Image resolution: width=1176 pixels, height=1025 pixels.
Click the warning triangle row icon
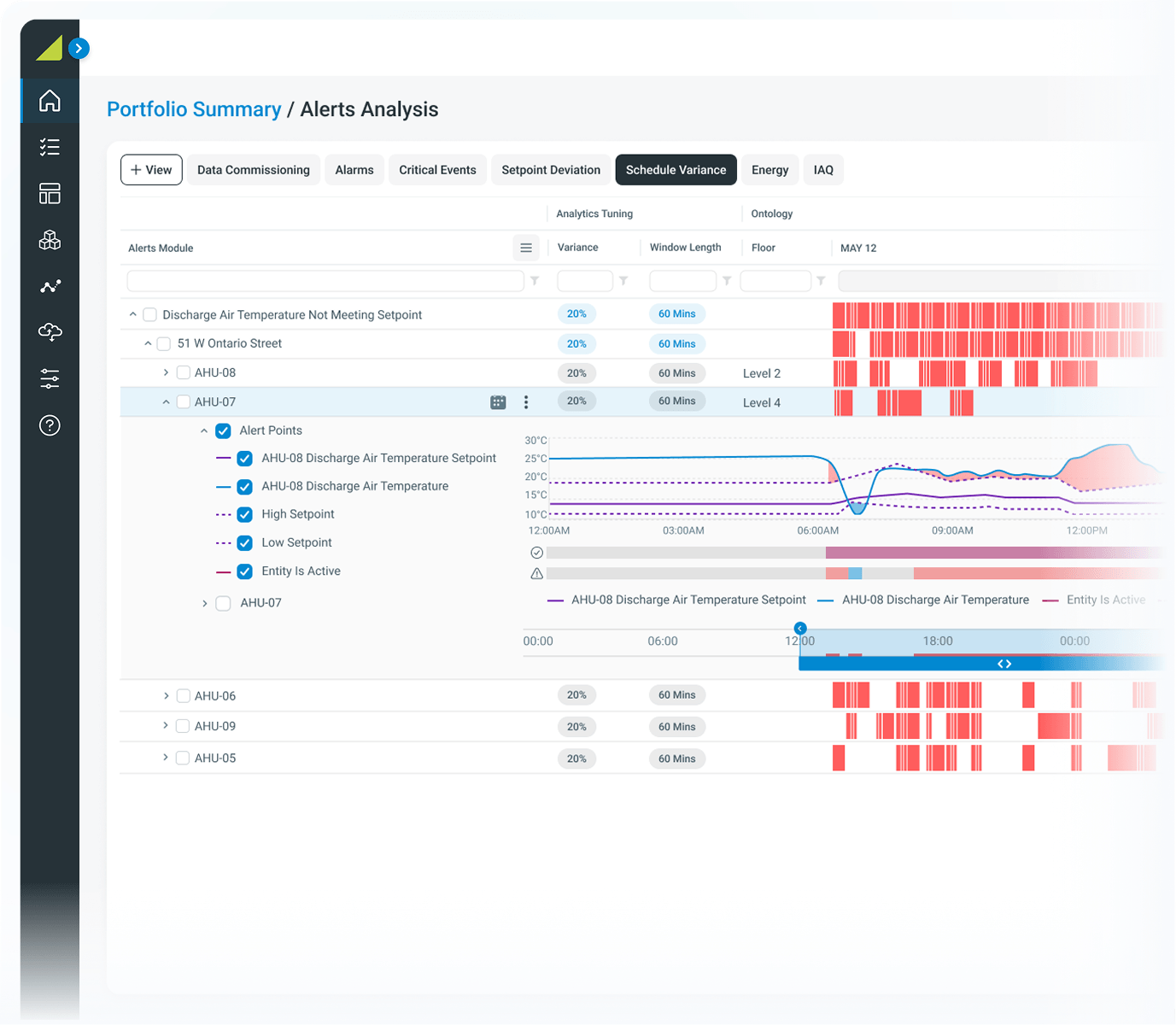[536, 573]
